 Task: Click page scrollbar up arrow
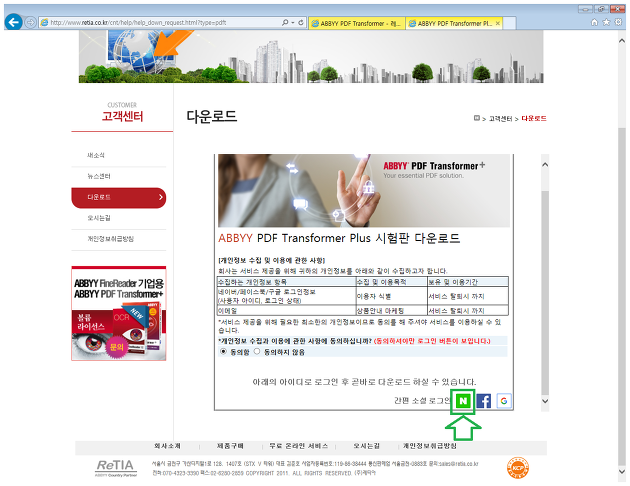click(x=622, y=41)
